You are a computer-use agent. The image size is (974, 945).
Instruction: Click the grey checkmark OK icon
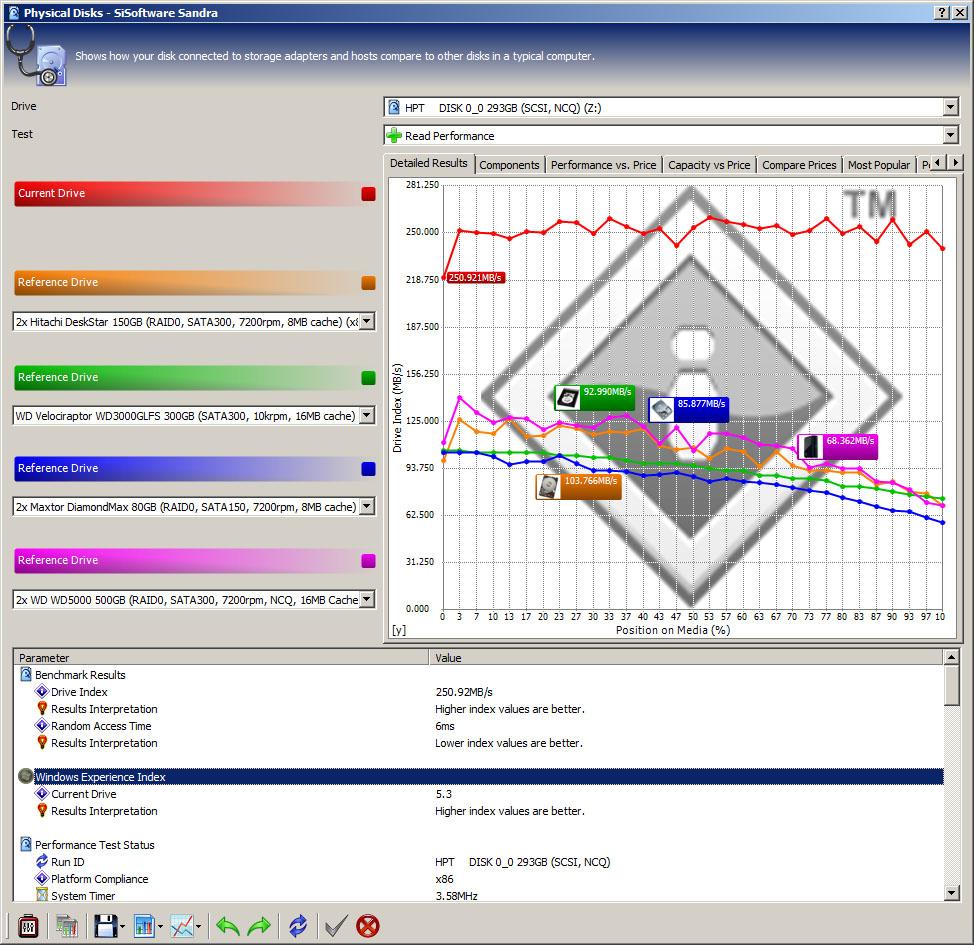coord(336,926)
